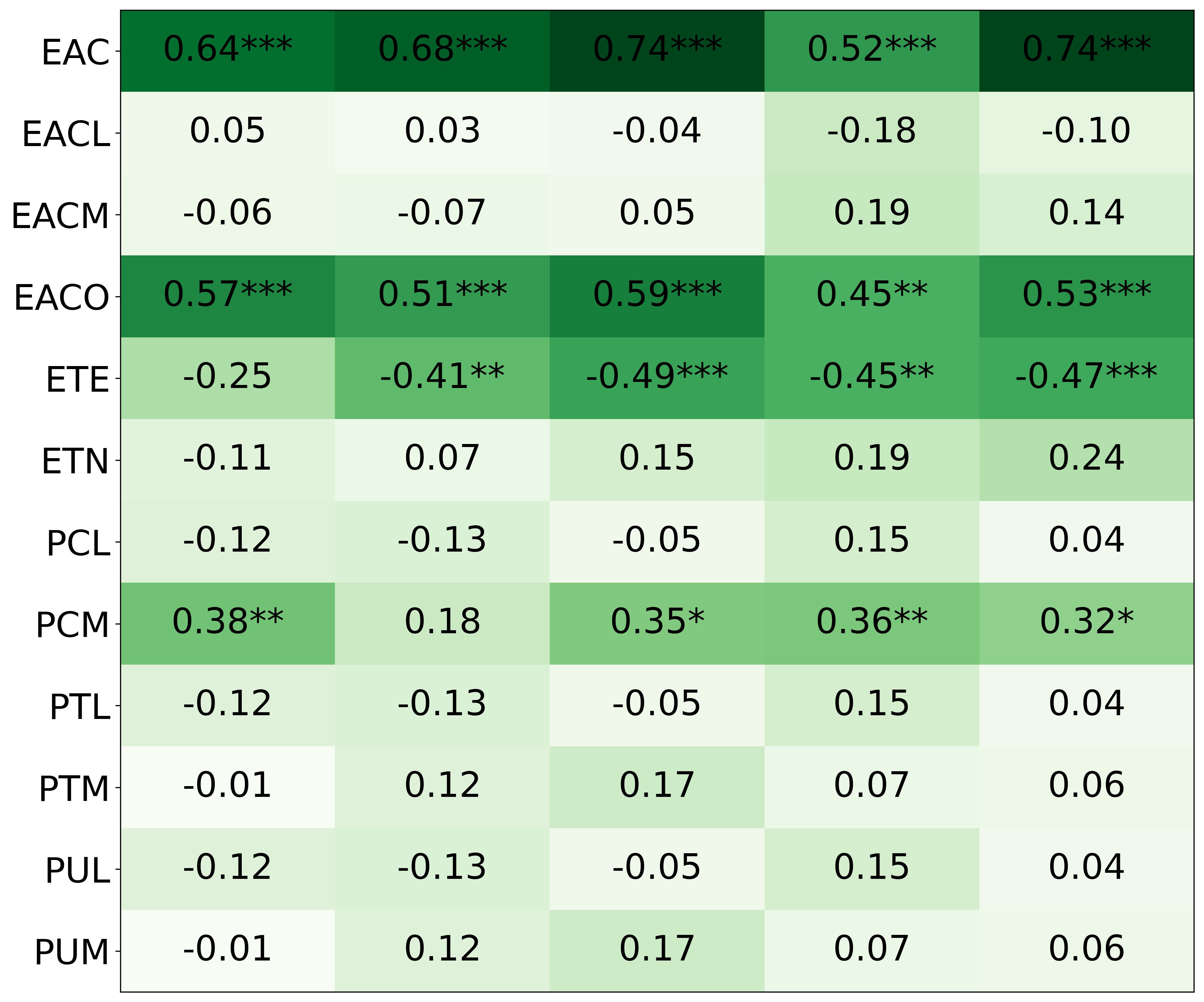Screen dimensions: 1204x1002
Task: Select the ETE cell with value -0.25
Action: [x=228, y=378]
